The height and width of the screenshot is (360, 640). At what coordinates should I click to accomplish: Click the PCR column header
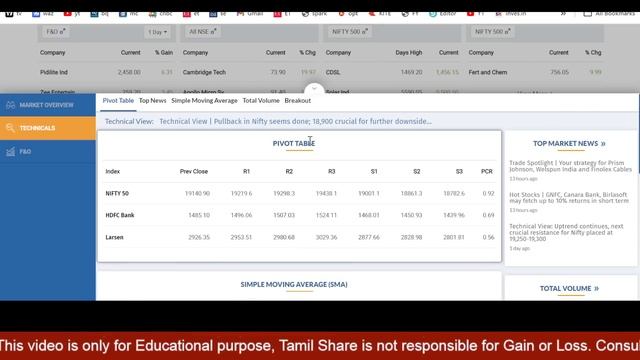487,171
